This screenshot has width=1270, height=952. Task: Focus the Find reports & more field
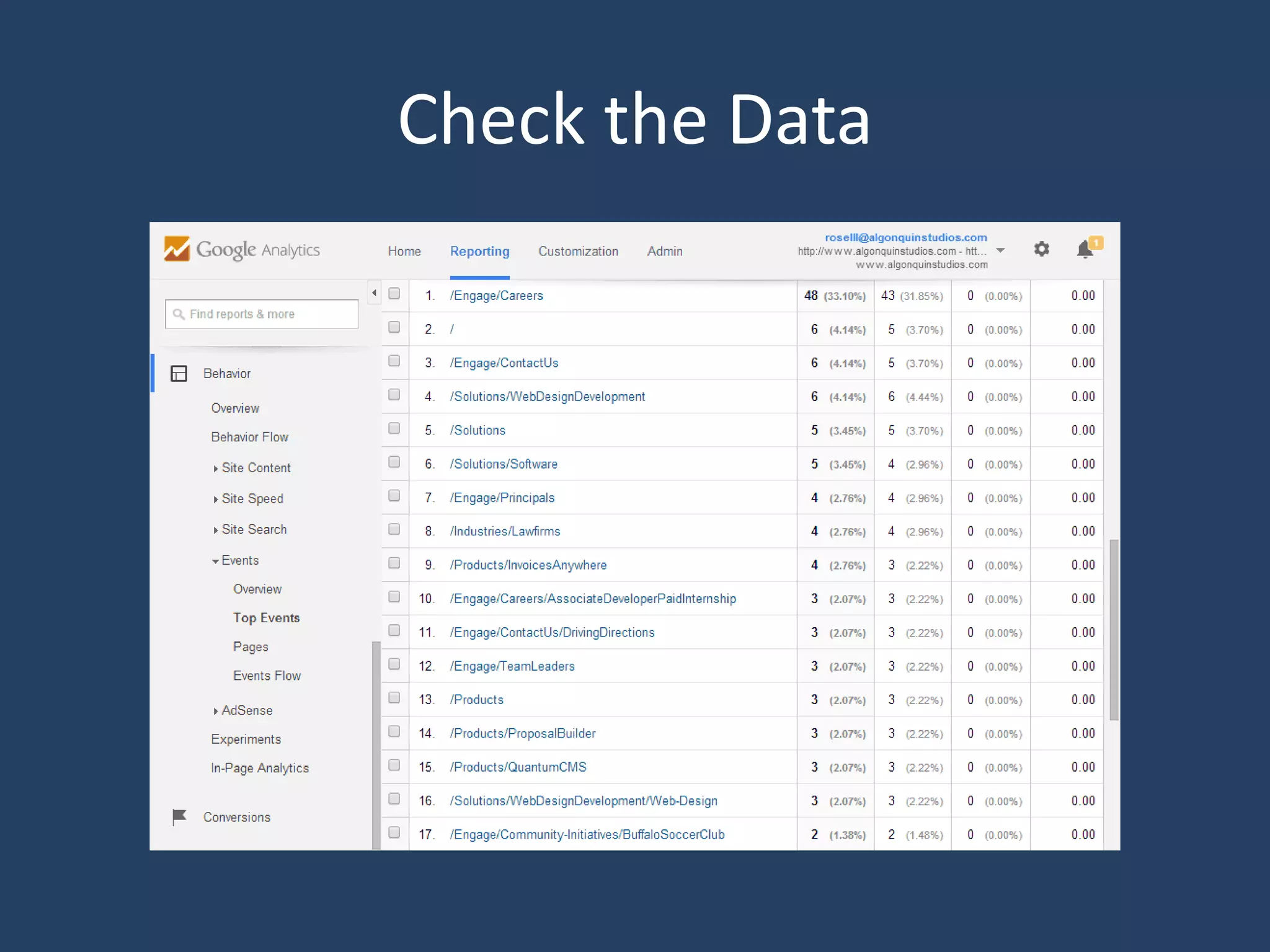262,314
